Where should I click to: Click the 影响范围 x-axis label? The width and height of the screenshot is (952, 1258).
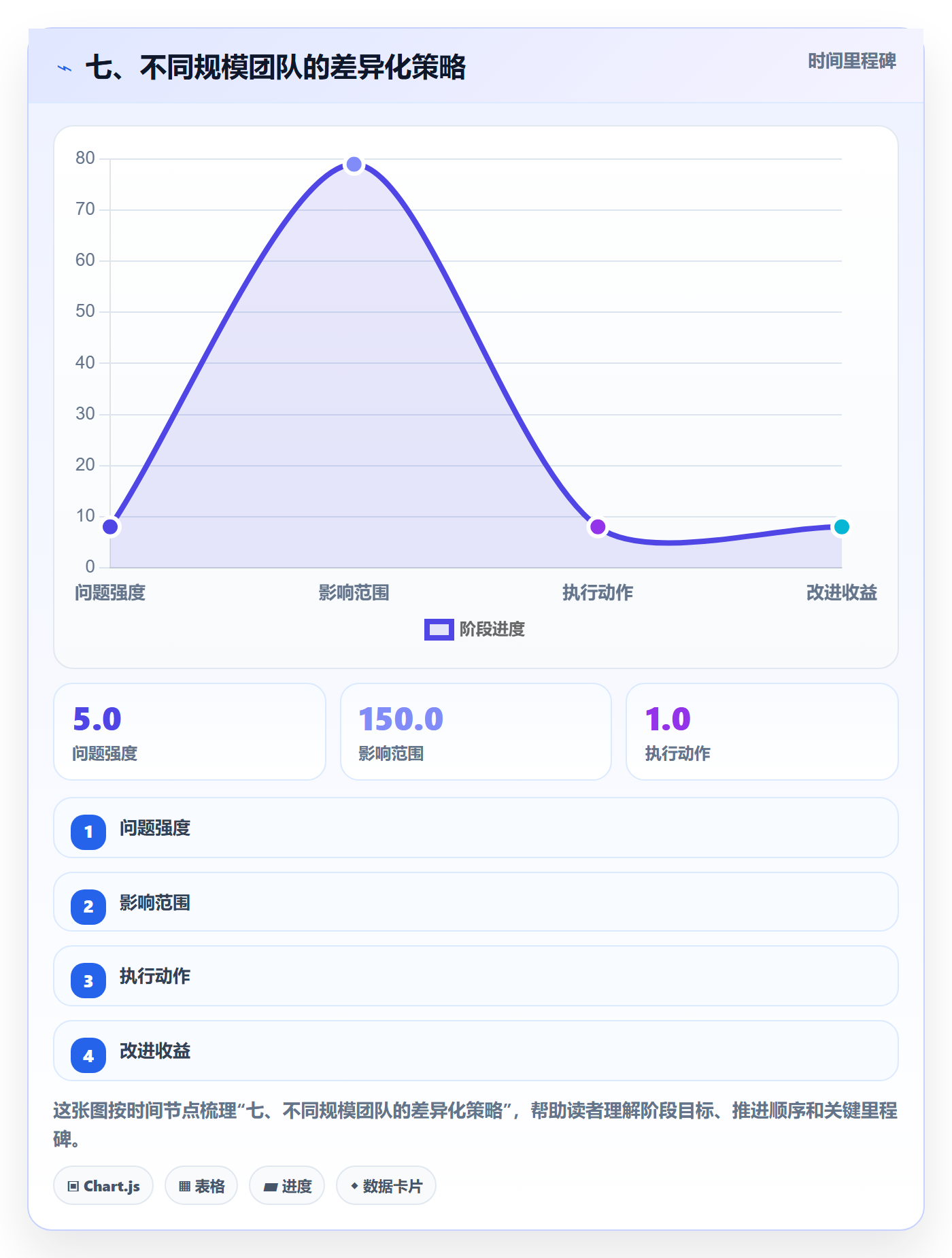tap(354, 593)
